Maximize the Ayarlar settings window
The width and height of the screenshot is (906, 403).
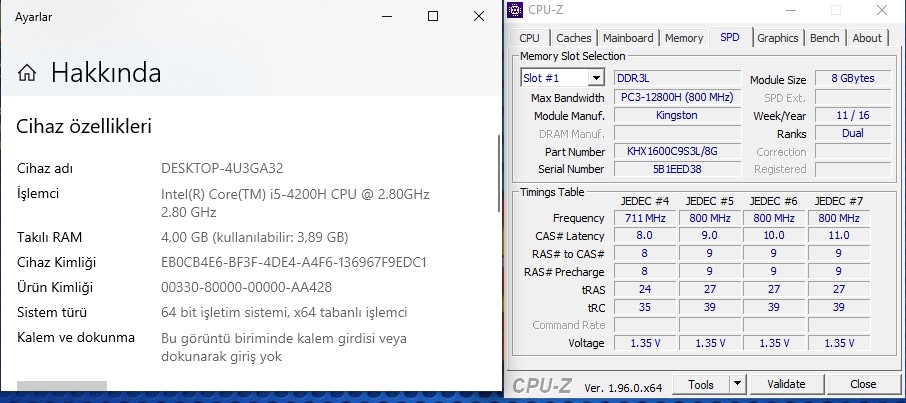click(x=433, y=16)
